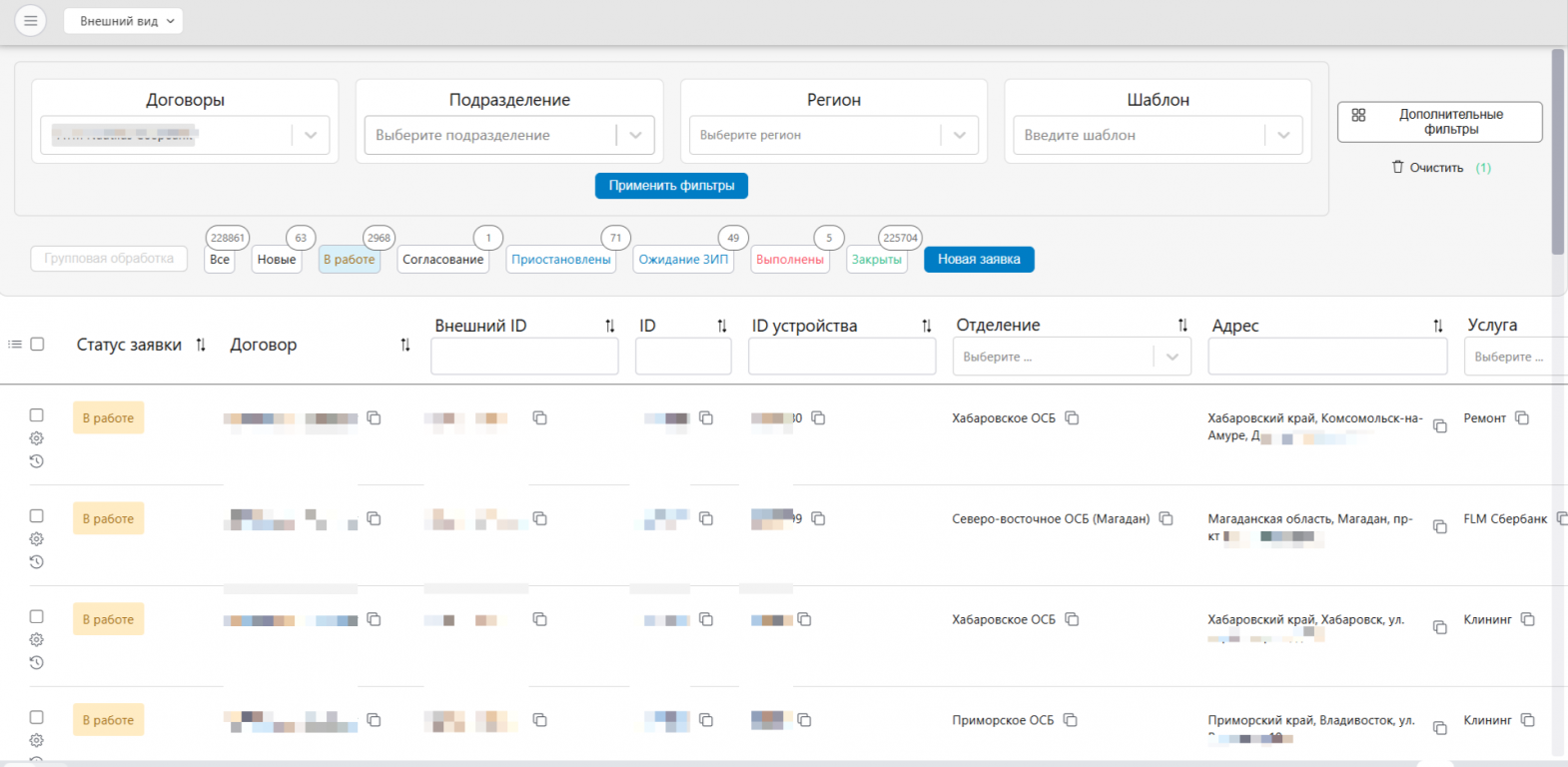Click the Внешний ID filter input field
Screen dimensions: 1568x767
click(524, 357)
